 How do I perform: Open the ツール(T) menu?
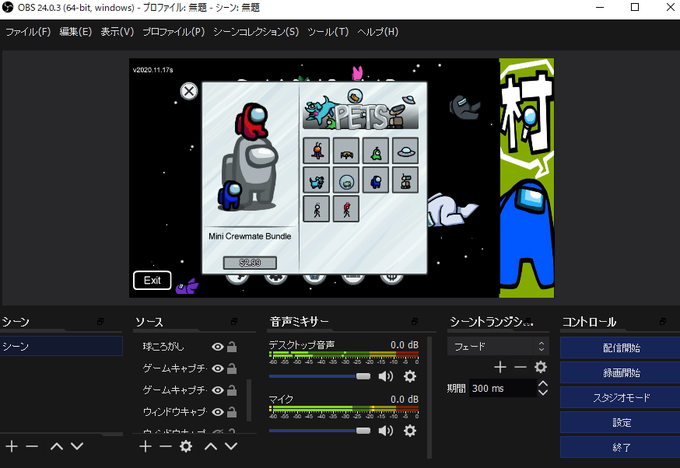(x=328, y=32)
